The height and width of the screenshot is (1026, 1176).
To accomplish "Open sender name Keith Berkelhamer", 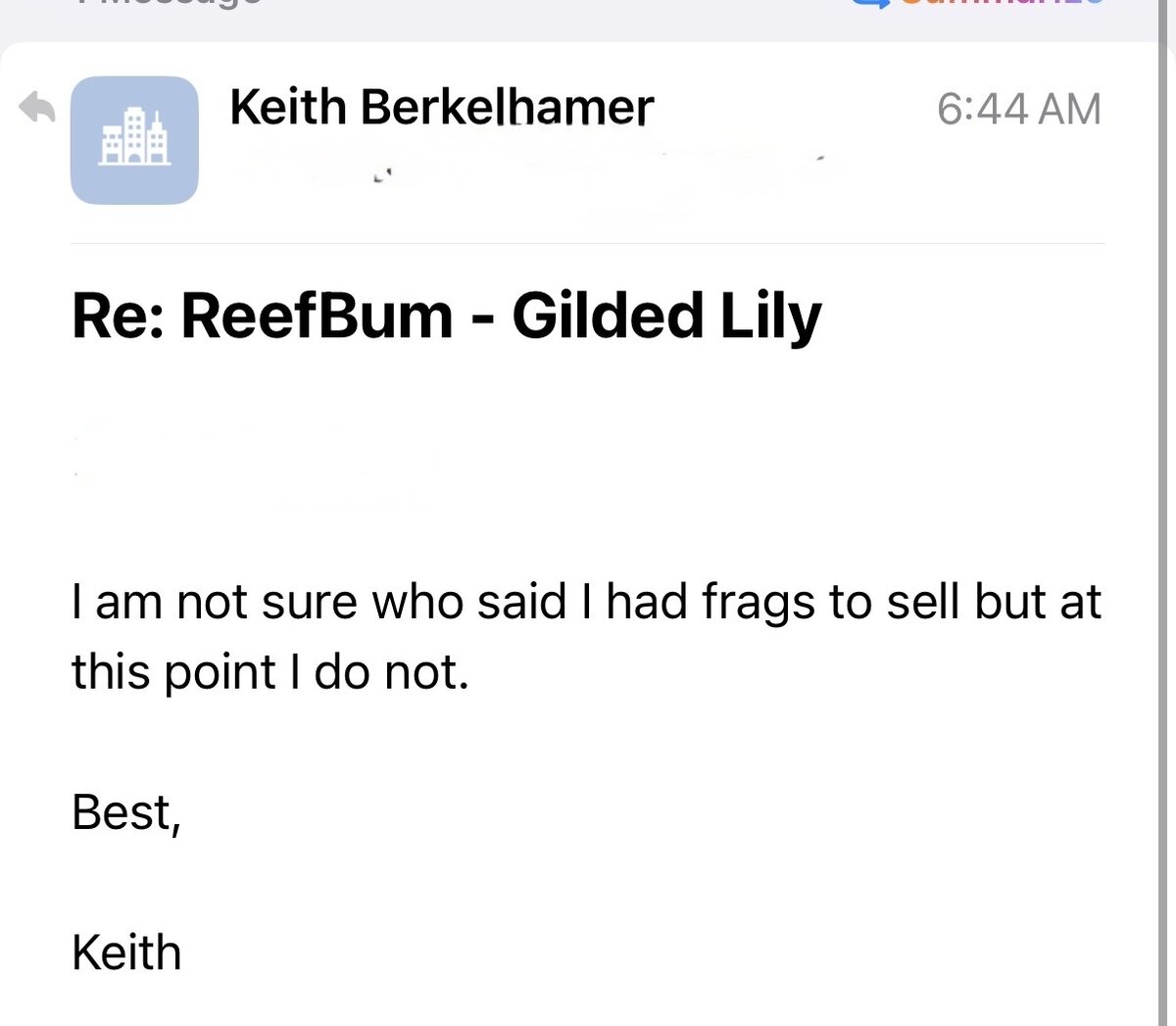I will pos(441,107).
